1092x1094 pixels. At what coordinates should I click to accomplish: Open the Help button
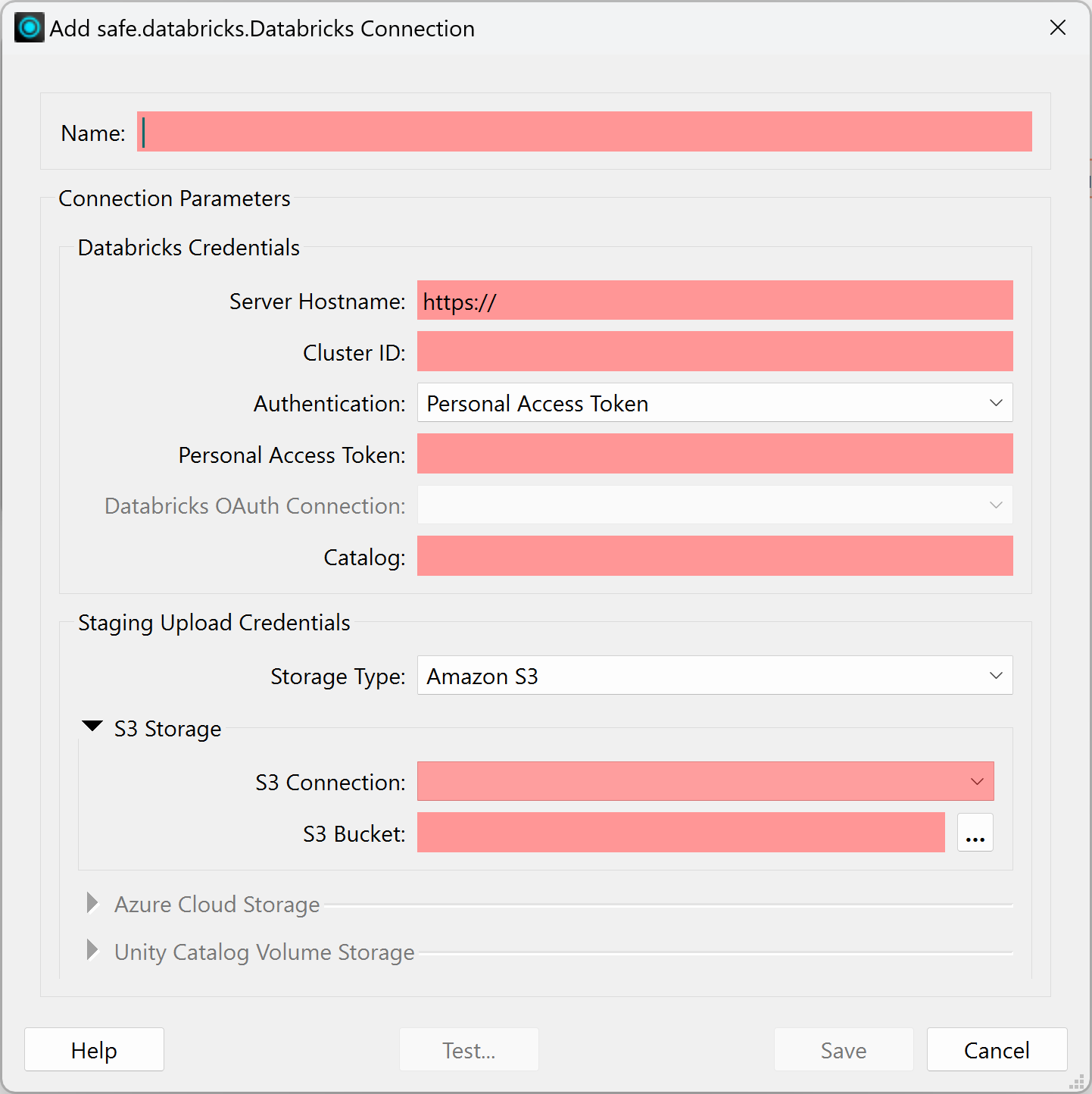(94, 1050)
